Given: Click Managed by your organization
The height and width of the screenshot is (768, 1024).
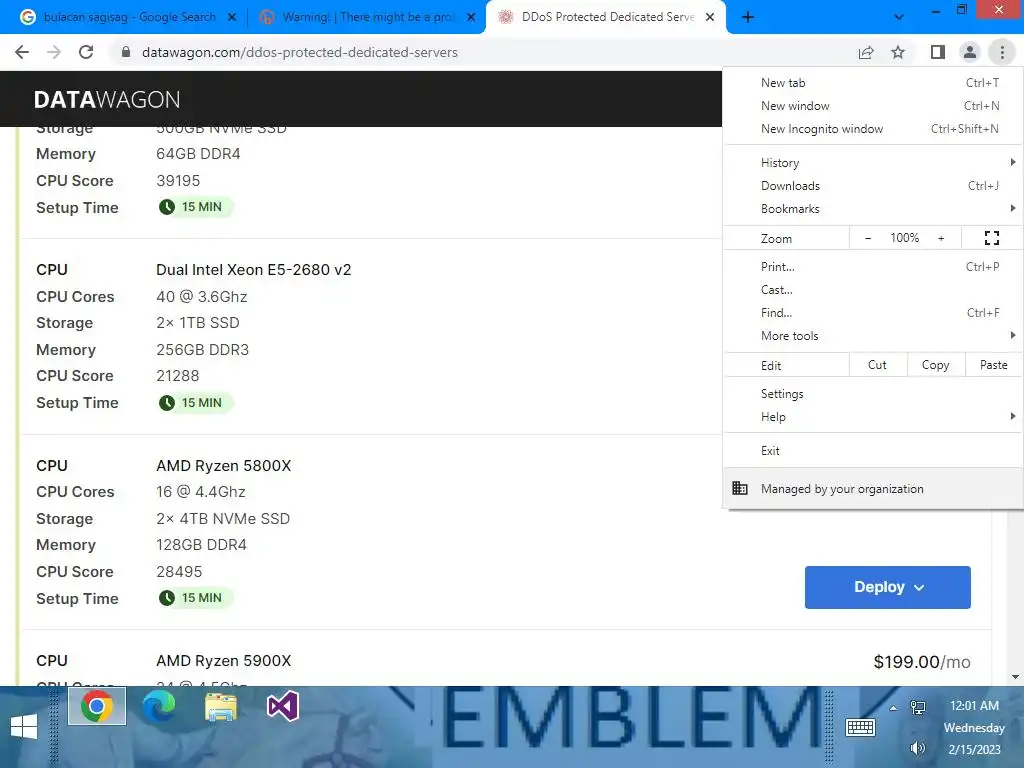Looking at the screenshot, I should click(872, 488).
